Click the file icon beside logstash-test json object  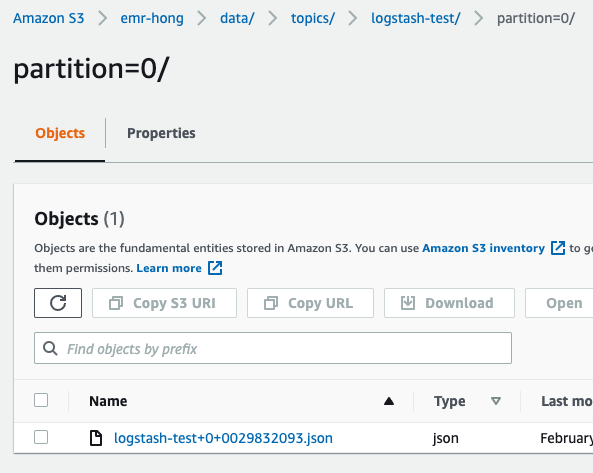tap(96, 438)
